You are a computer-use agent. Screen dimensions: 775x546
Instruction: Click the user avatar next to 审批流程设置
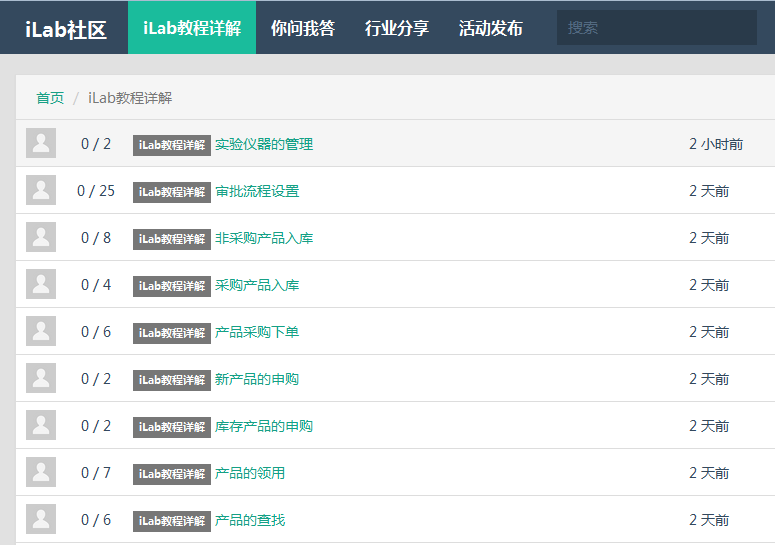[x=41, y=191]
